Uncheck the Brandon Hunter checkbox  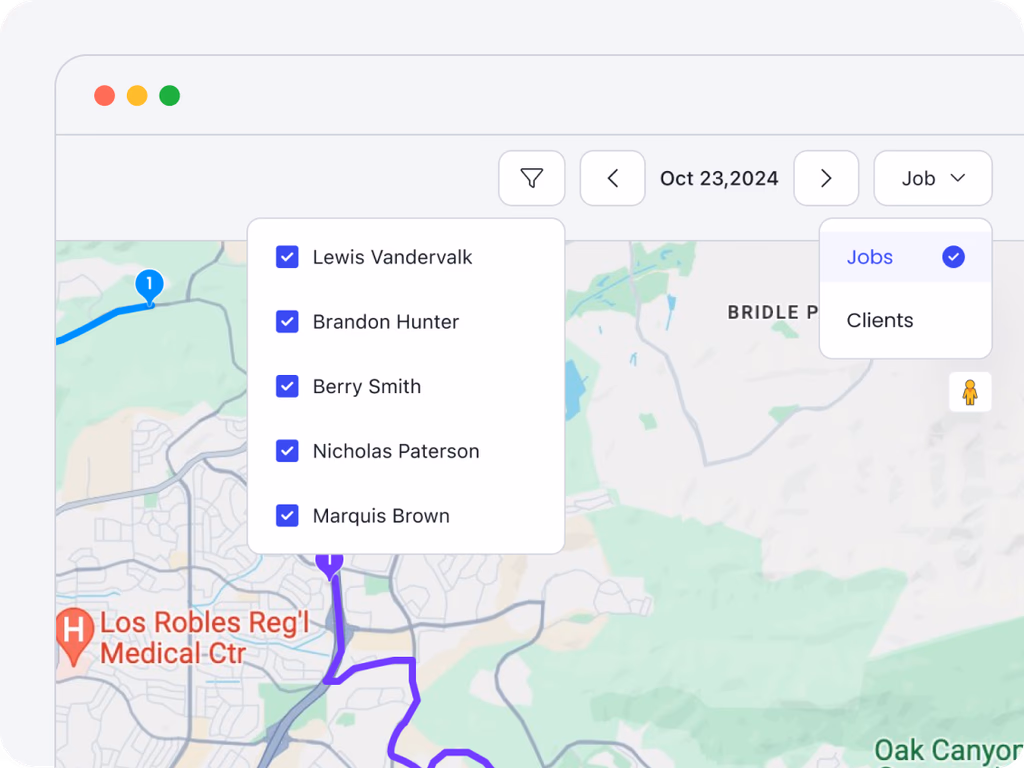click(x=287, y=322)
